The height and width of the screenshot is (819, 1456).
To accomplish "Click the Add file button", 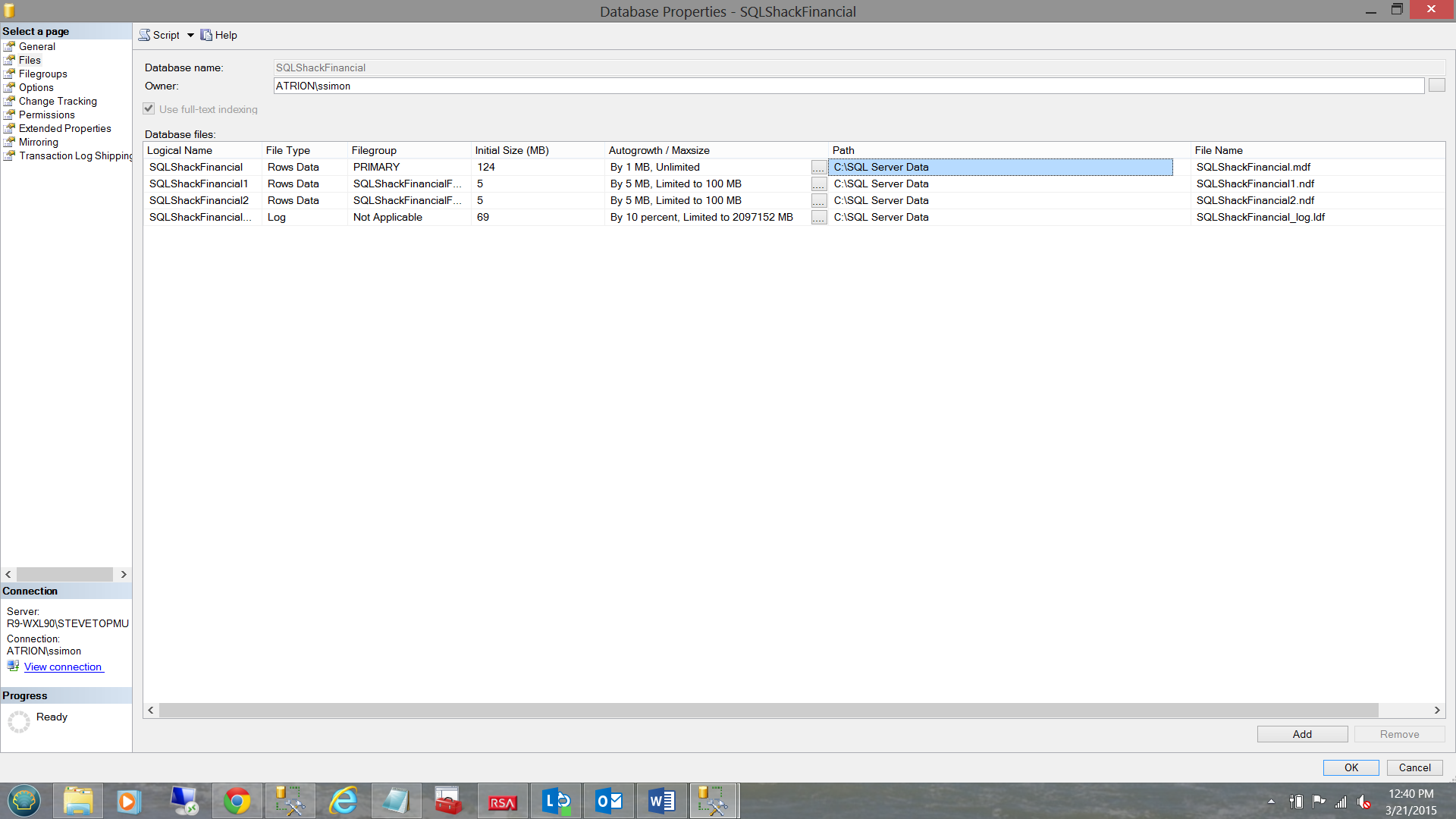I will (x=1301, y=734).
